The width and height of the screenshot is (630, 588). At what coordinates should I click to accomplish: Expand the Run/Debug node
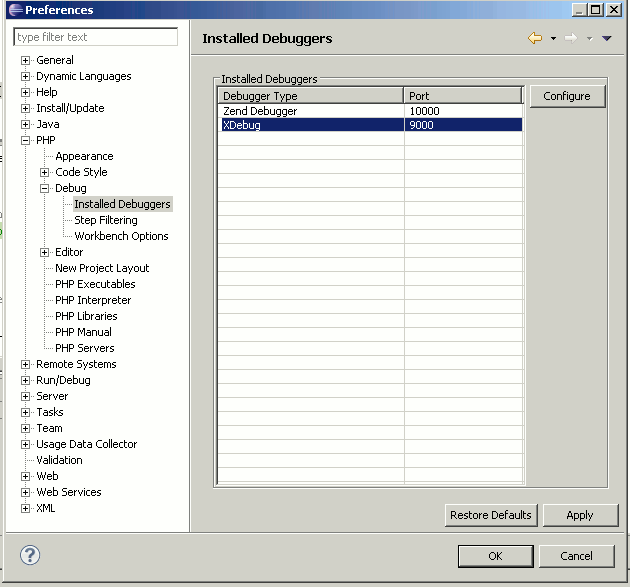pos(25,381)
